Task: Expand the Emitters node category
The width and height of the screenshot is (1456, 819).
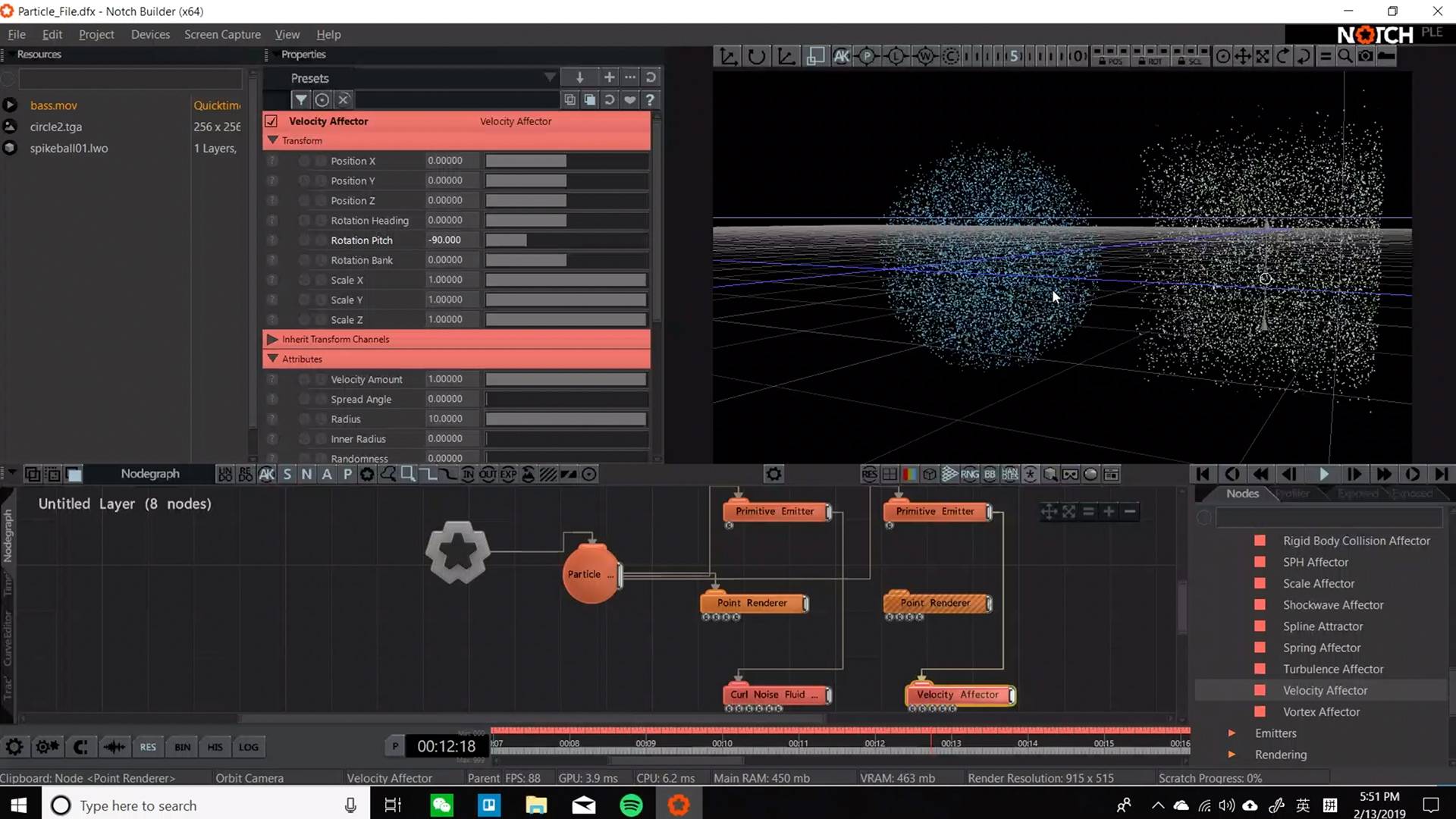Action: tap(1232, 733)
